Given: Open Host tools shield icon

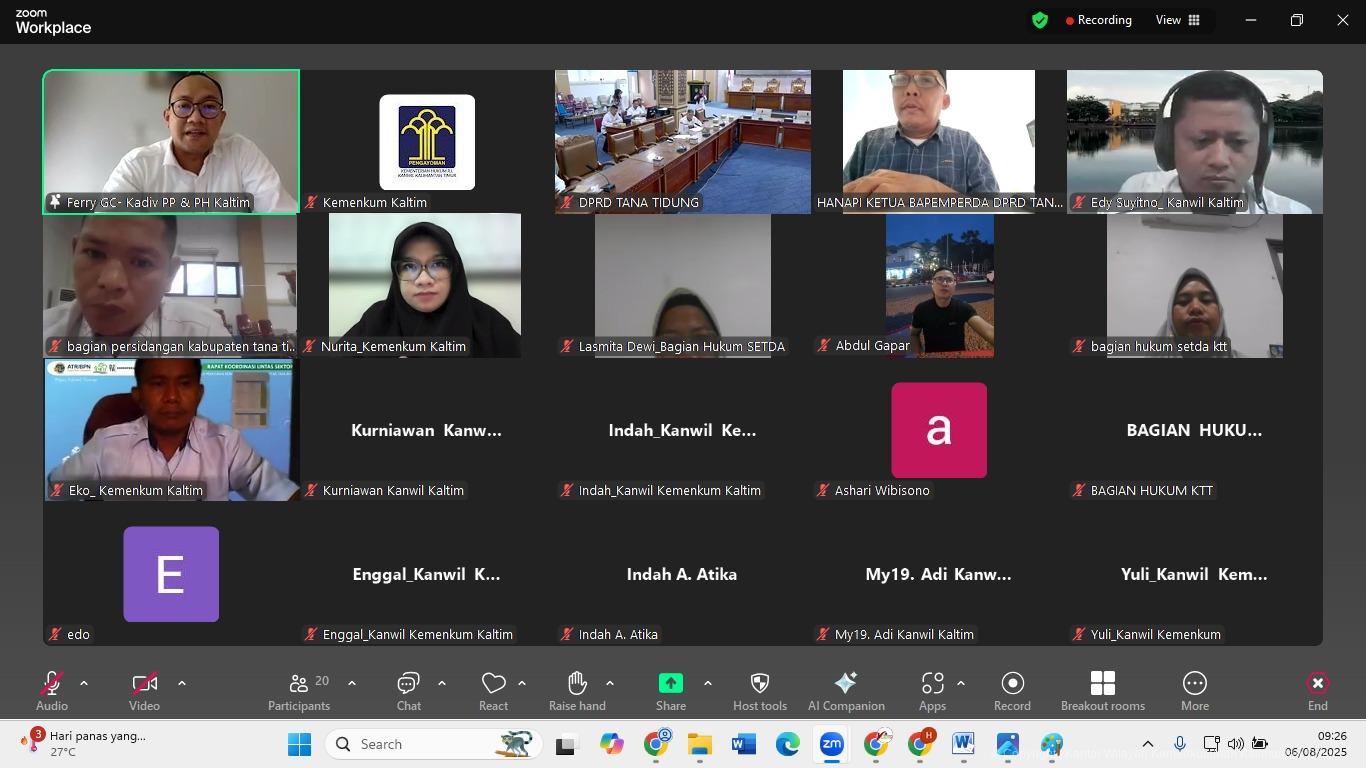Looking at the screenshot, I should coord(760,683).
